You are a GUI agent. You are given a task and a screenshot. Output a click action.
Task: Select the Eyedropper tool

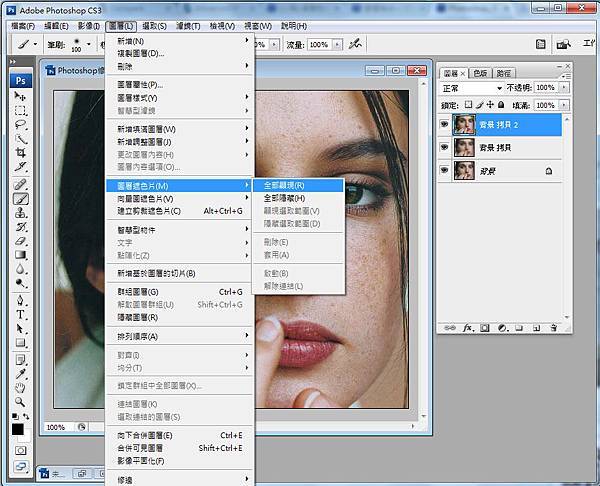pyautogui.click(x=20, y=374)
